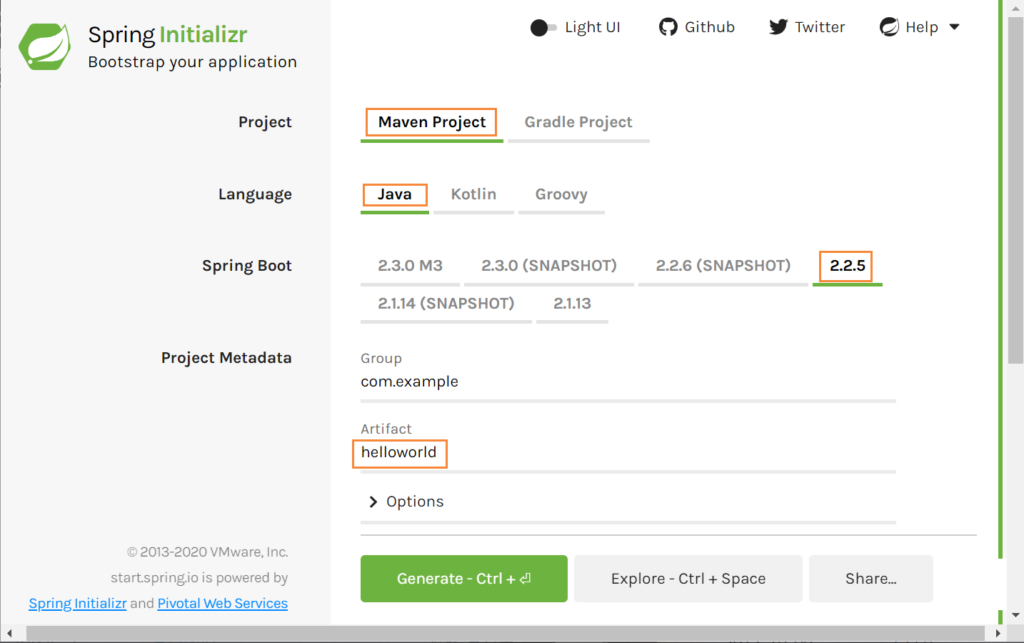The width and height of the screenshot is (1024, 643).
Task: Select Spring Boot 2.3.0 M3
Action: pyautogui.click(x=410, y=266)
